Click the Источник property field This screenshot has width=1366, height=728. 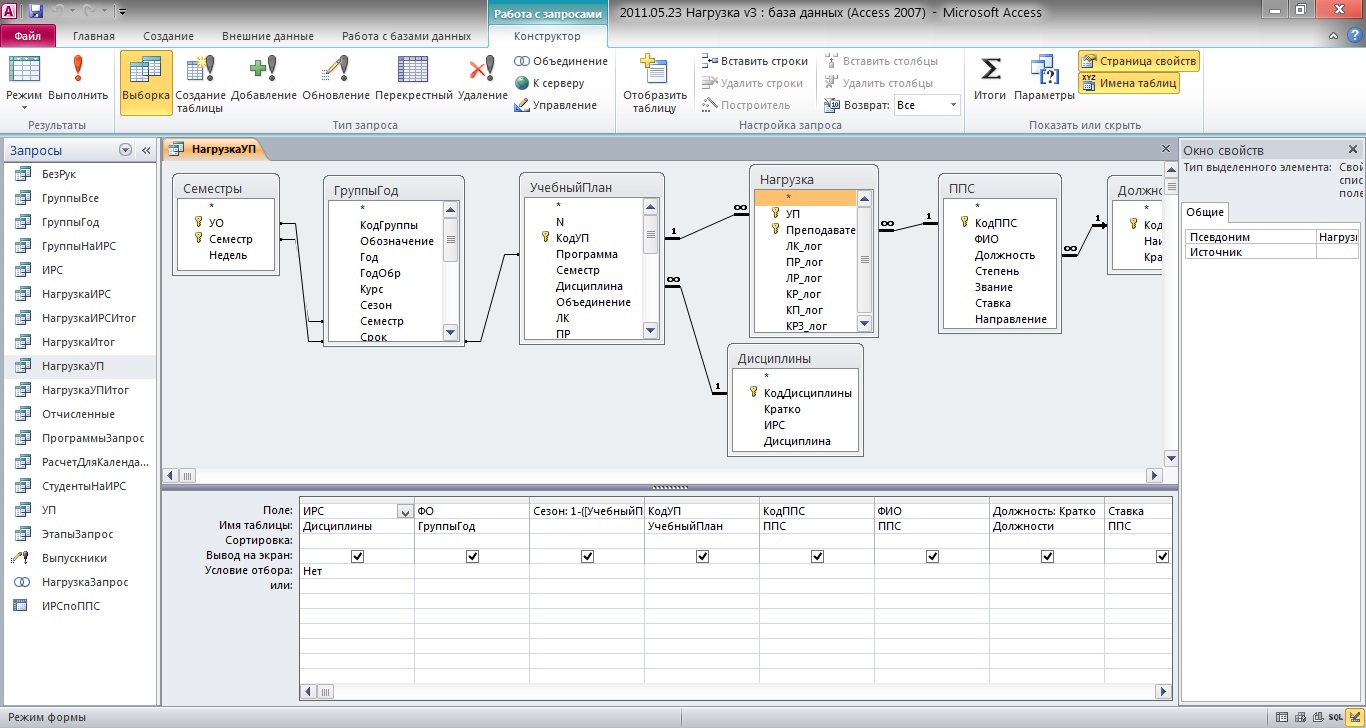(x=1338, y=252)
